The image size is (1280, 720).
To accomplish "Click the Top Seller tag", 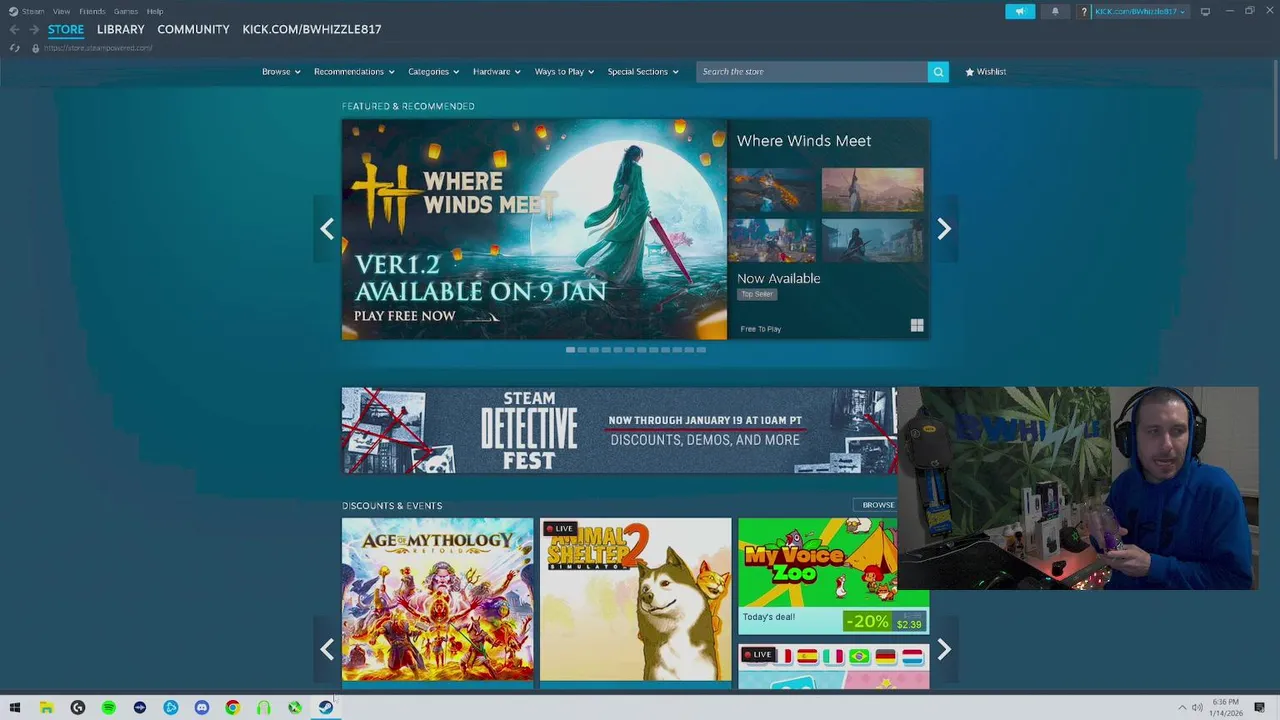I will [x=757, y=294].
